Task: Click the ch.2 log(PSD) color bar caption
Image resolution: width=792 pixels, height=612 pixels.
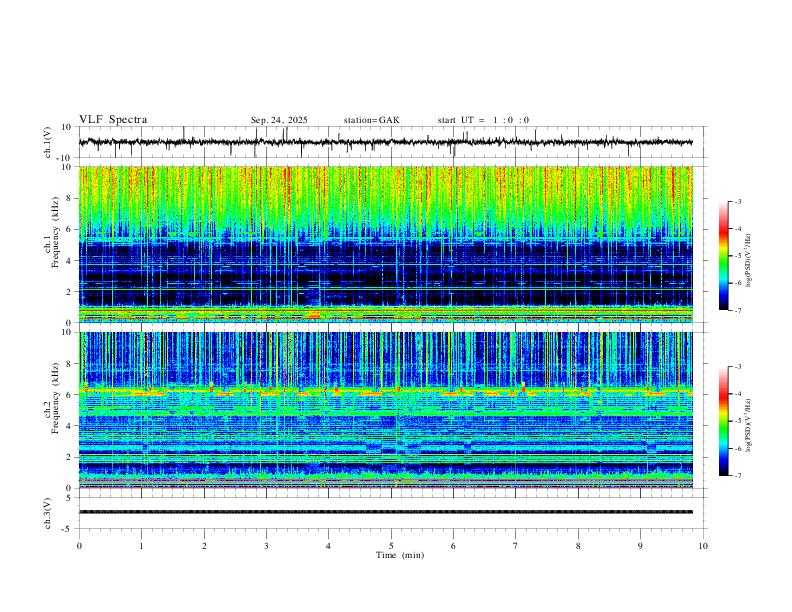Action: click(x=749, y=425)
